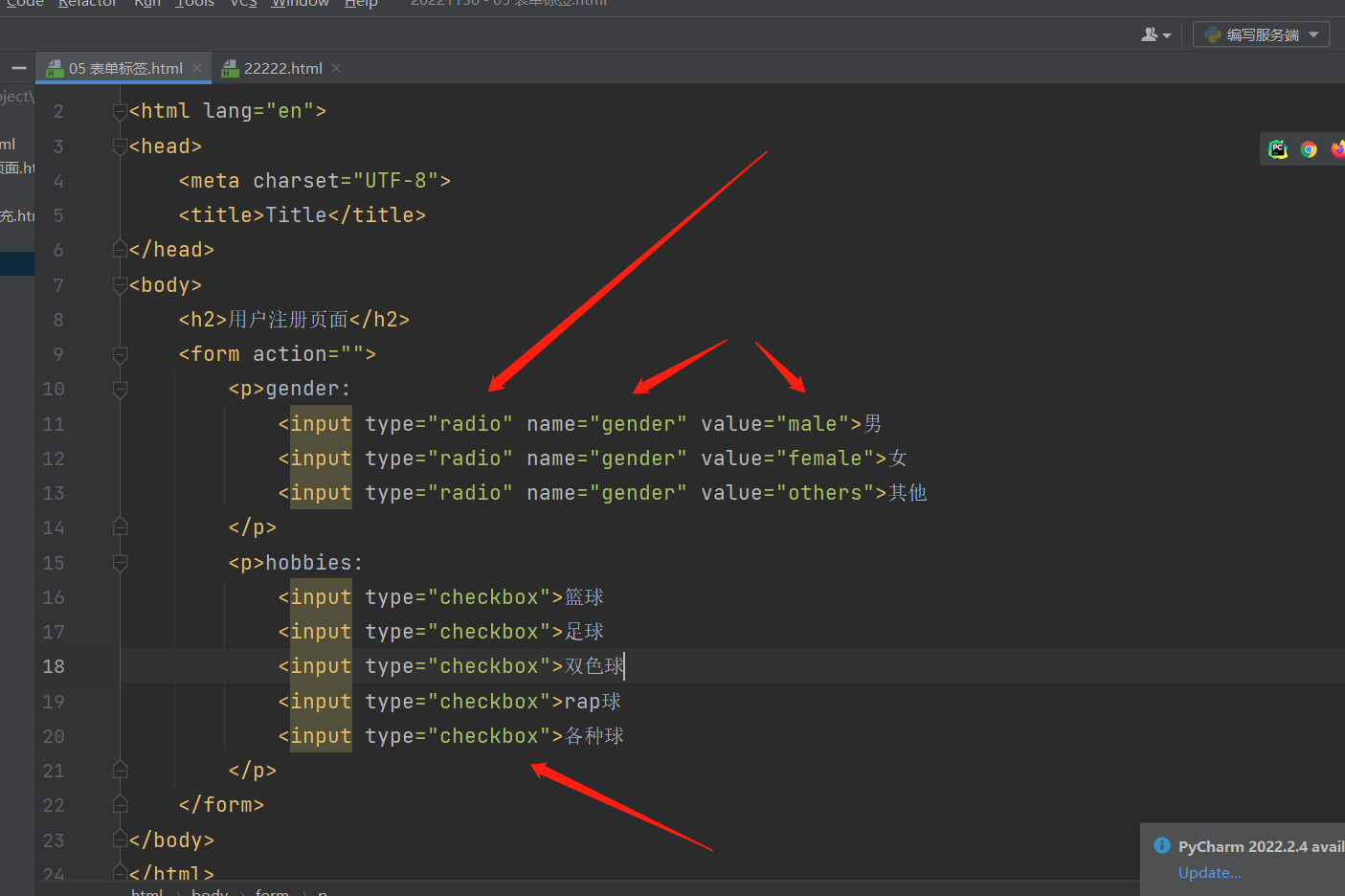Open the Refactor menu

(x=87, y=4)
